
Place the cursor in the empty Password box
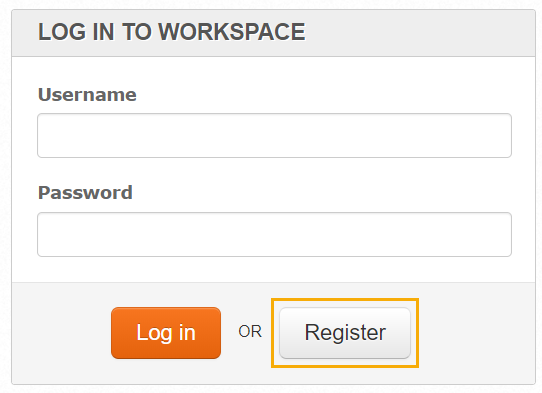(x=274, y=234)
